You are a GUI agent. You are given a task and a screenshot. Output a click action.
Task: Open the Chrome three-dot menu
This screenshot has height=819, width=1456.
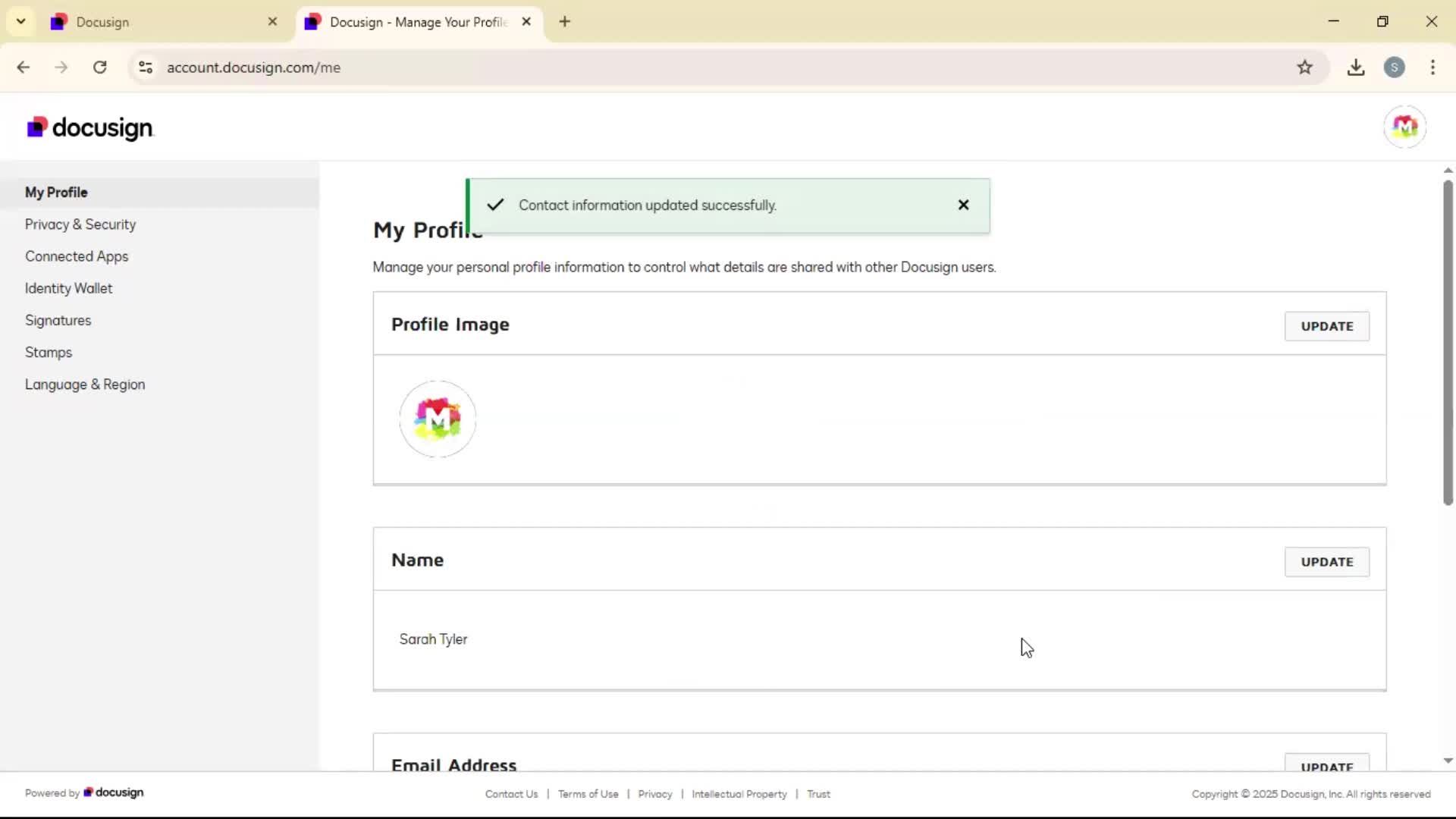pyautogui.click(x=1432, y=67)
